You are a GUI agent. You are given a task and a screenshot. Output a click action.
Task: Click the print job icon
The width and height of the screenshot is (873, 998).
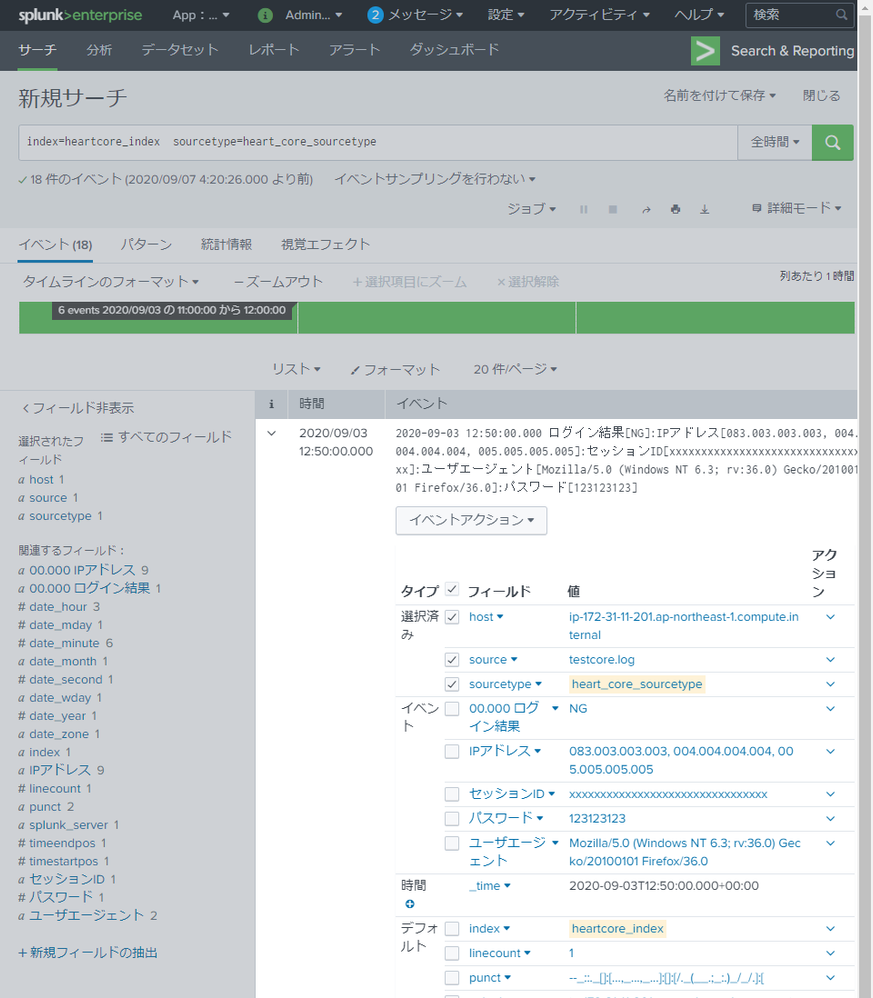click(675, 209)
